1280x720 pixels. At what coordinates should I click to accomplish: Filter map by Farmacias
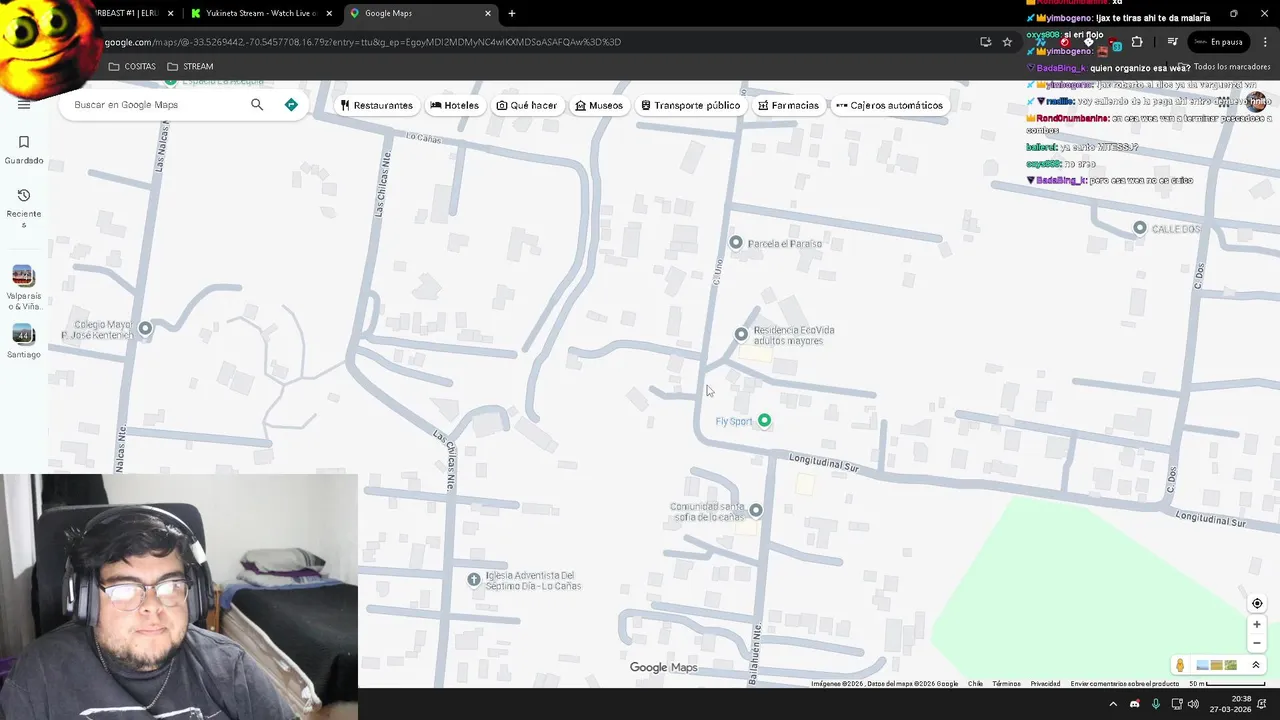point(788,105)
